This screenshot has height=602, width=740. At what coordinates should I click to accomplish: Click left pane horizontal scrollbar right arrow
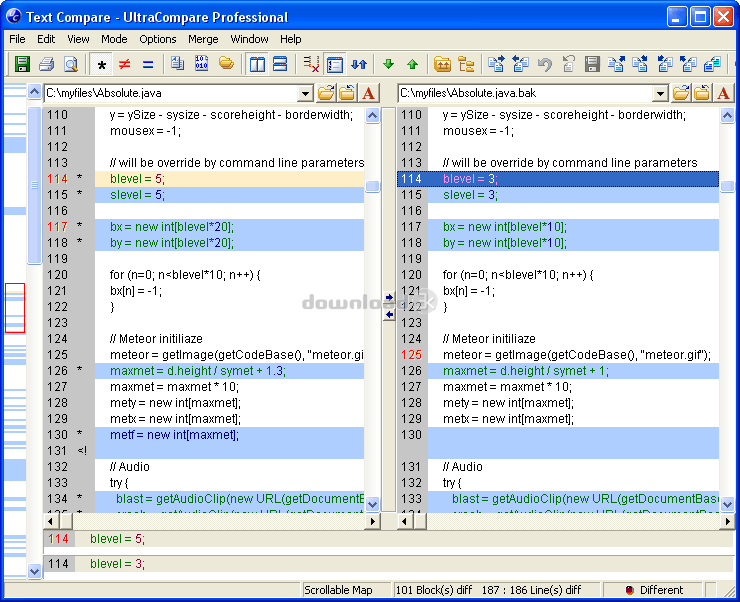tap(373, 521)
